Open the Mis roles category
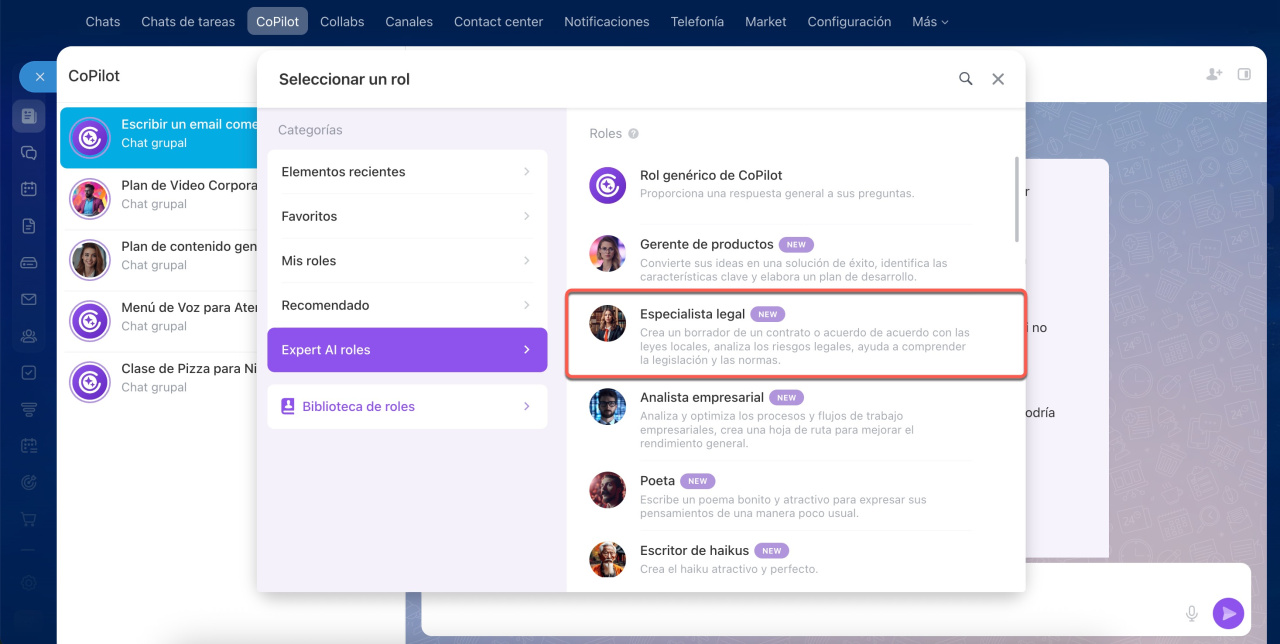 pyautogui.click(x=407, y=261)
